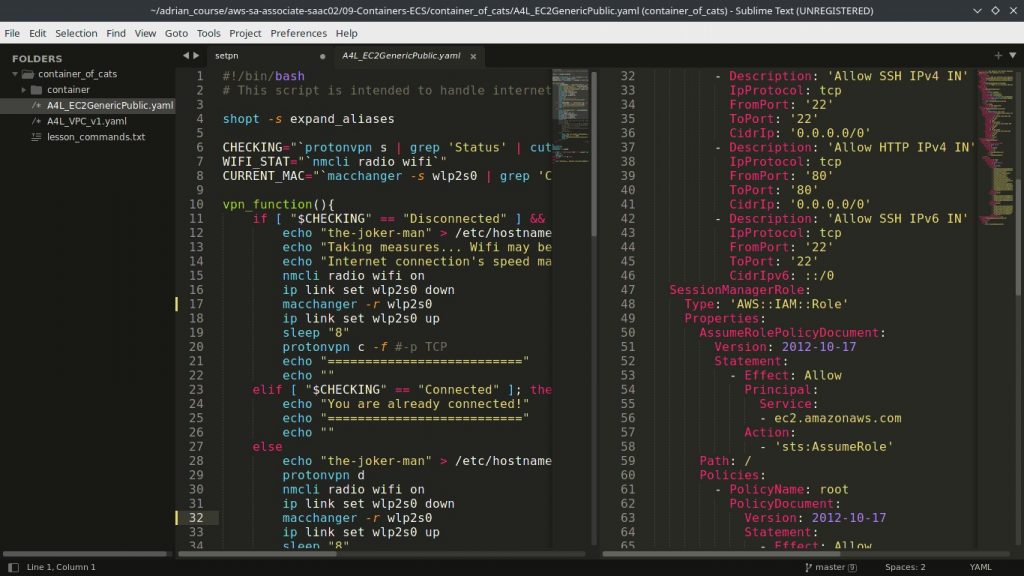
Task: Open the Preferences menu
Action: click(x=299, y=33)
